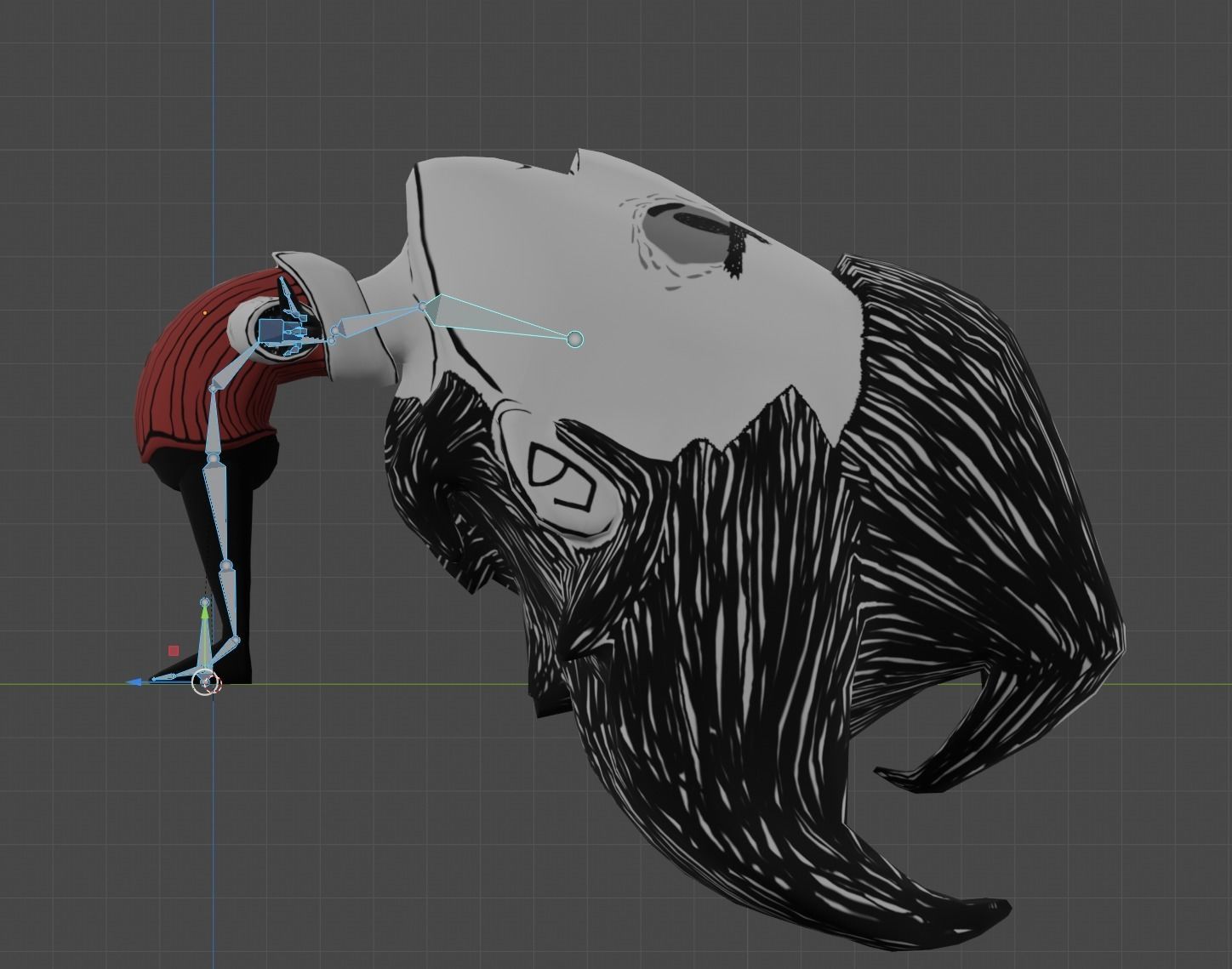This screenshot has width=1232, height=969.
Task: Click the red square plane handle of gizmo
Action: [x=174, y=651]
